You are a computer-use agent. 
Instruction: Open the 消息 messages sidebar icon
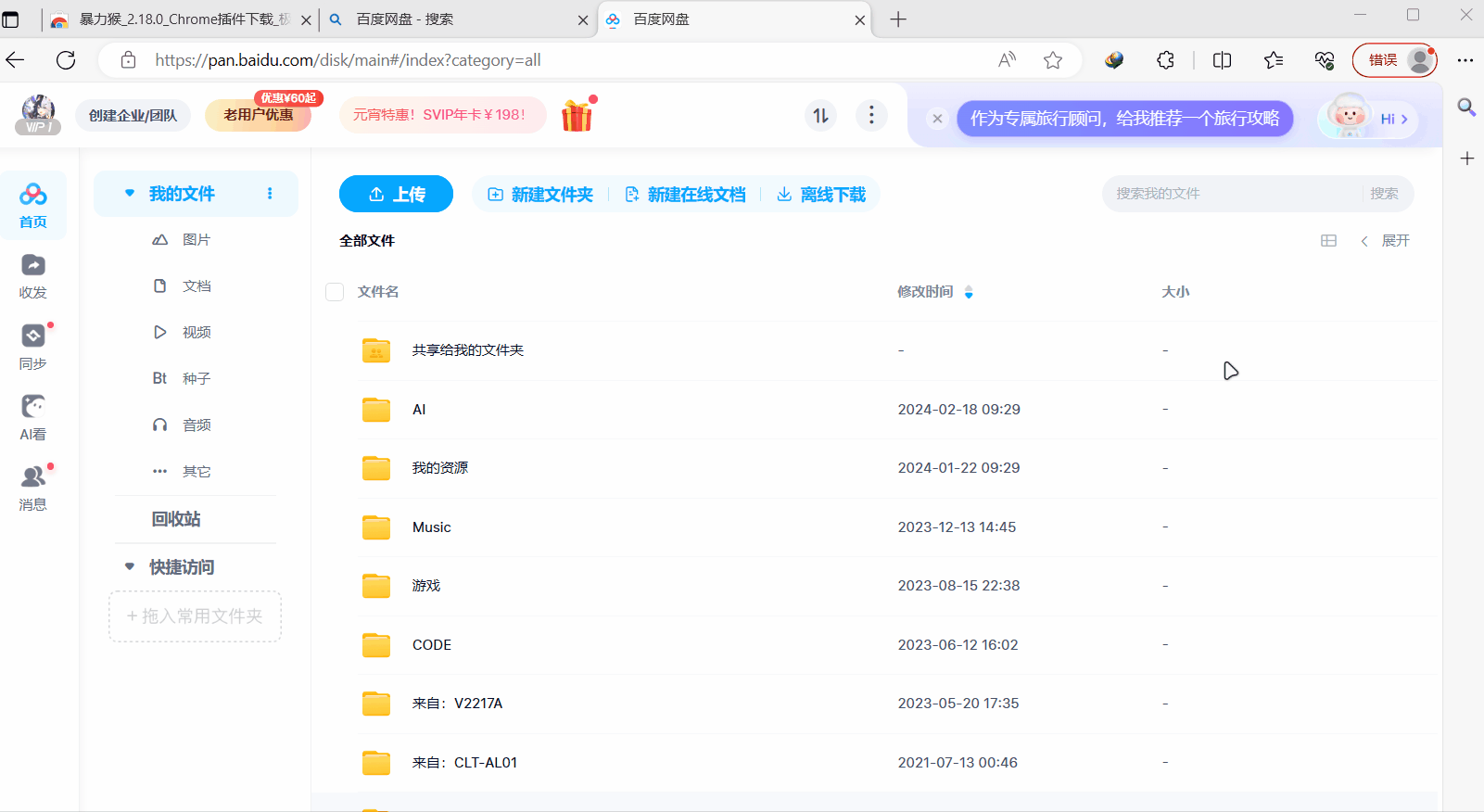tap(33, 488)
